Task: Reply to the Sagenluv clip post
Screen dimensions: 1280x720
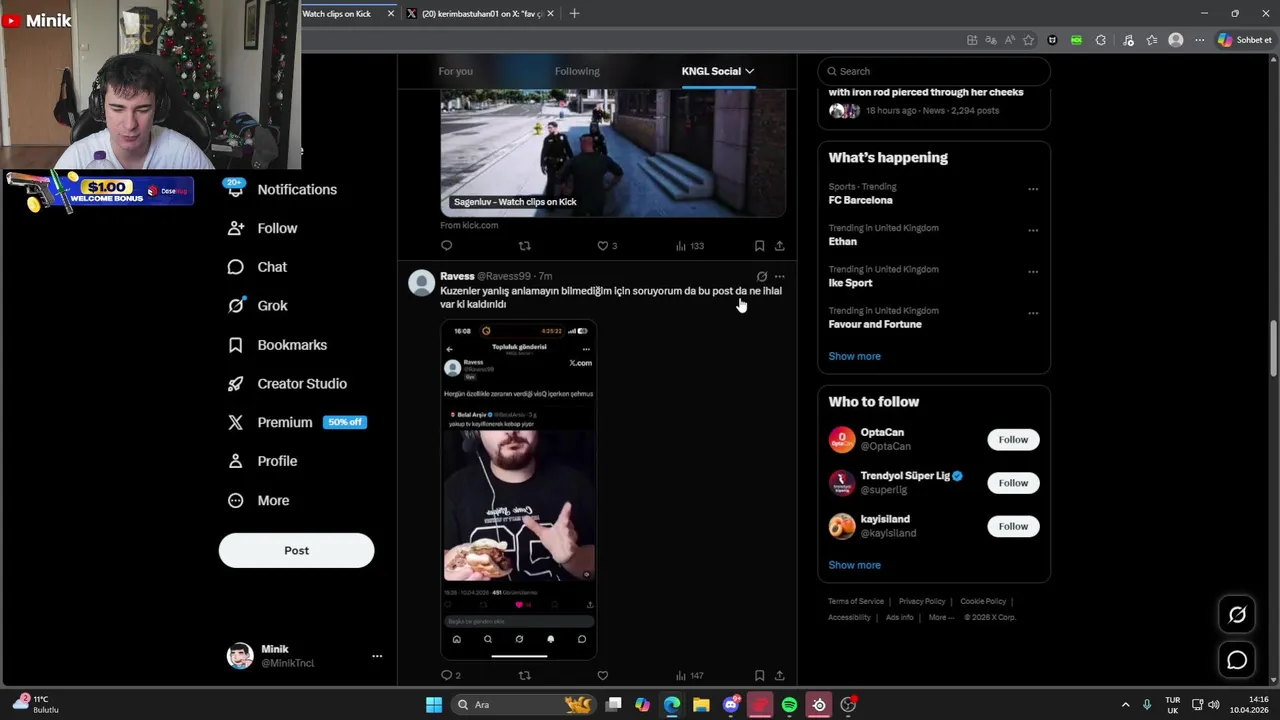Action: tap(447, 246)
